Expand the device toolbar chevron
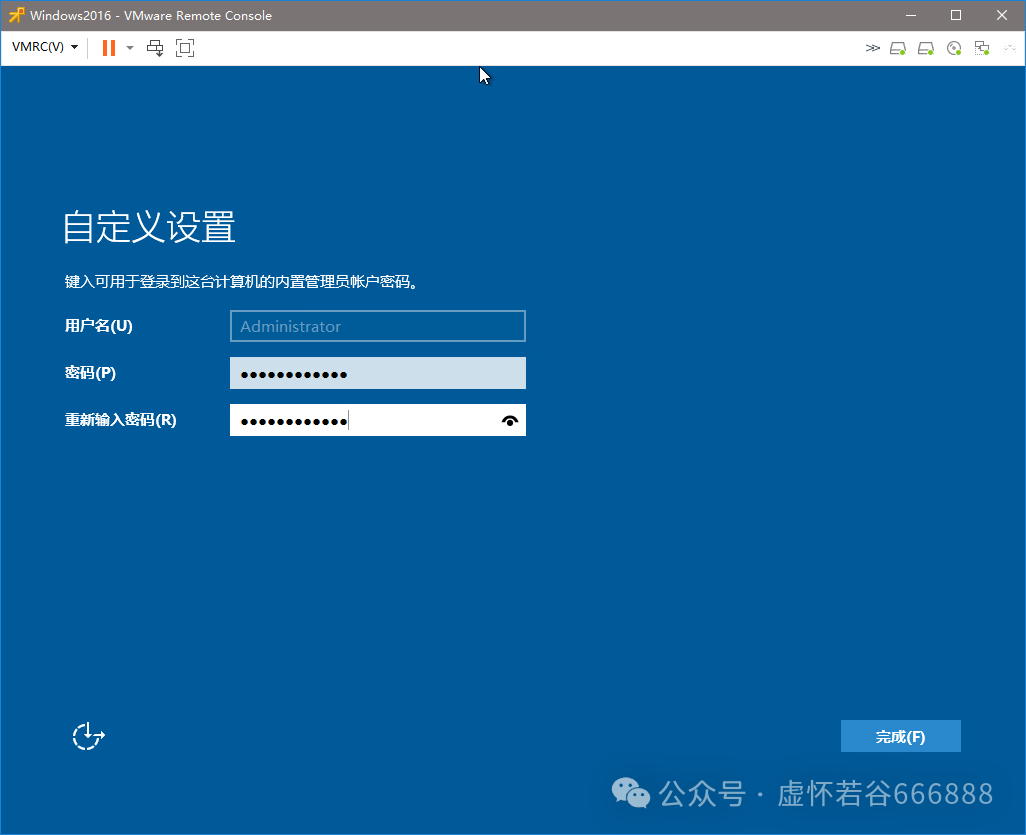Screen dimensions: 1026x835 pos(872,48)
